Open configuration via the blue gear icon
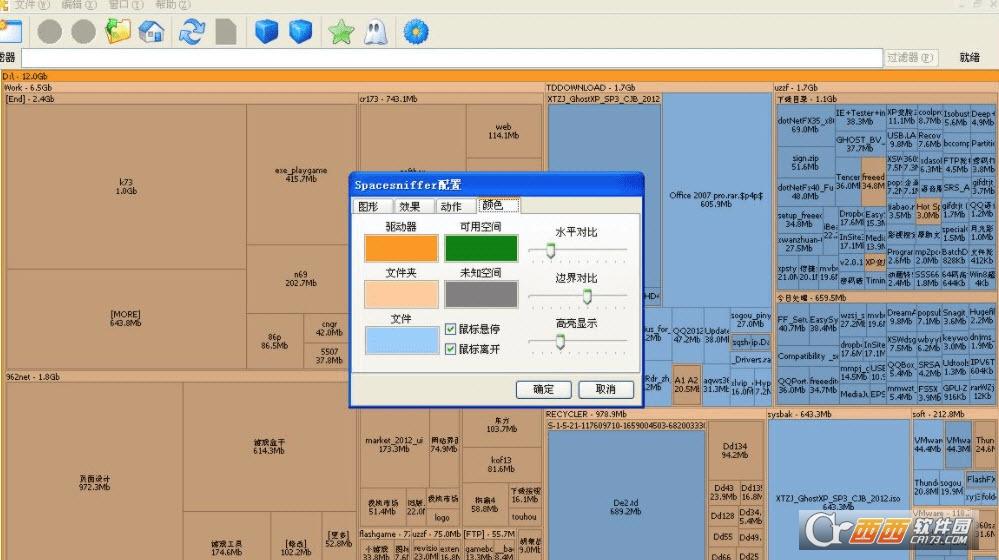The width and height of the screenshot is (999, 560). [416, 31]
